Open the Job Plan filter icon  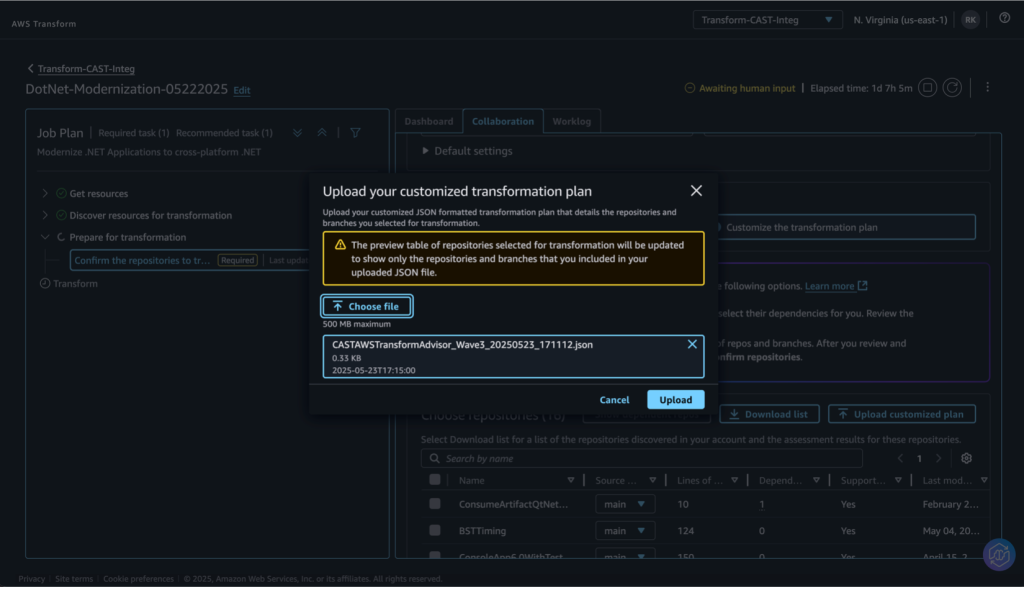click(355, 131)
